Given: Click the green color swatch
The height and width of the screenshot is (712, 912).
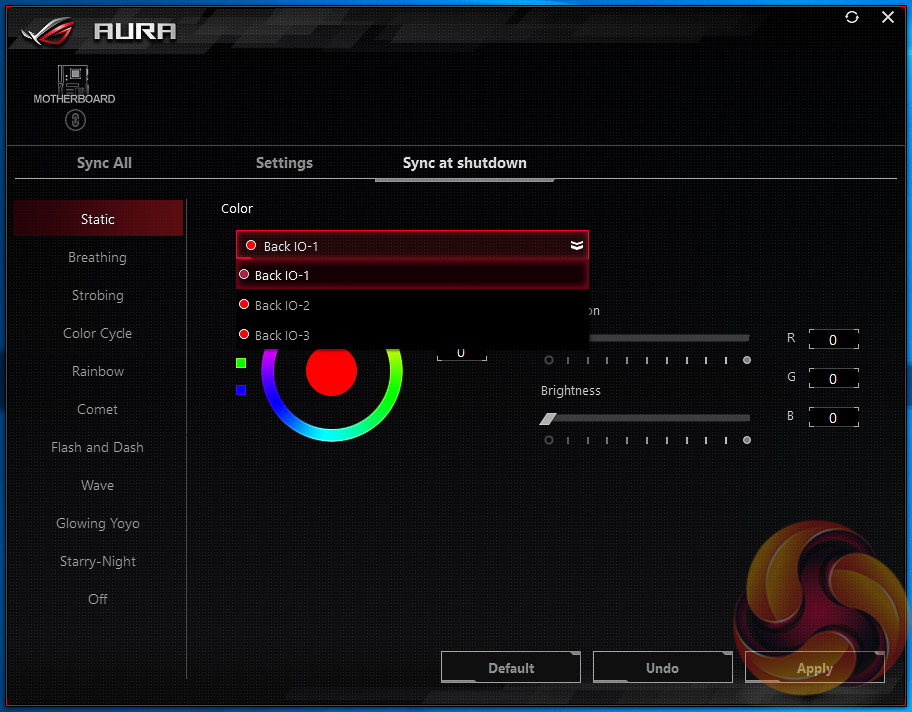Looking at the screenshot, I should pos(241,363).
